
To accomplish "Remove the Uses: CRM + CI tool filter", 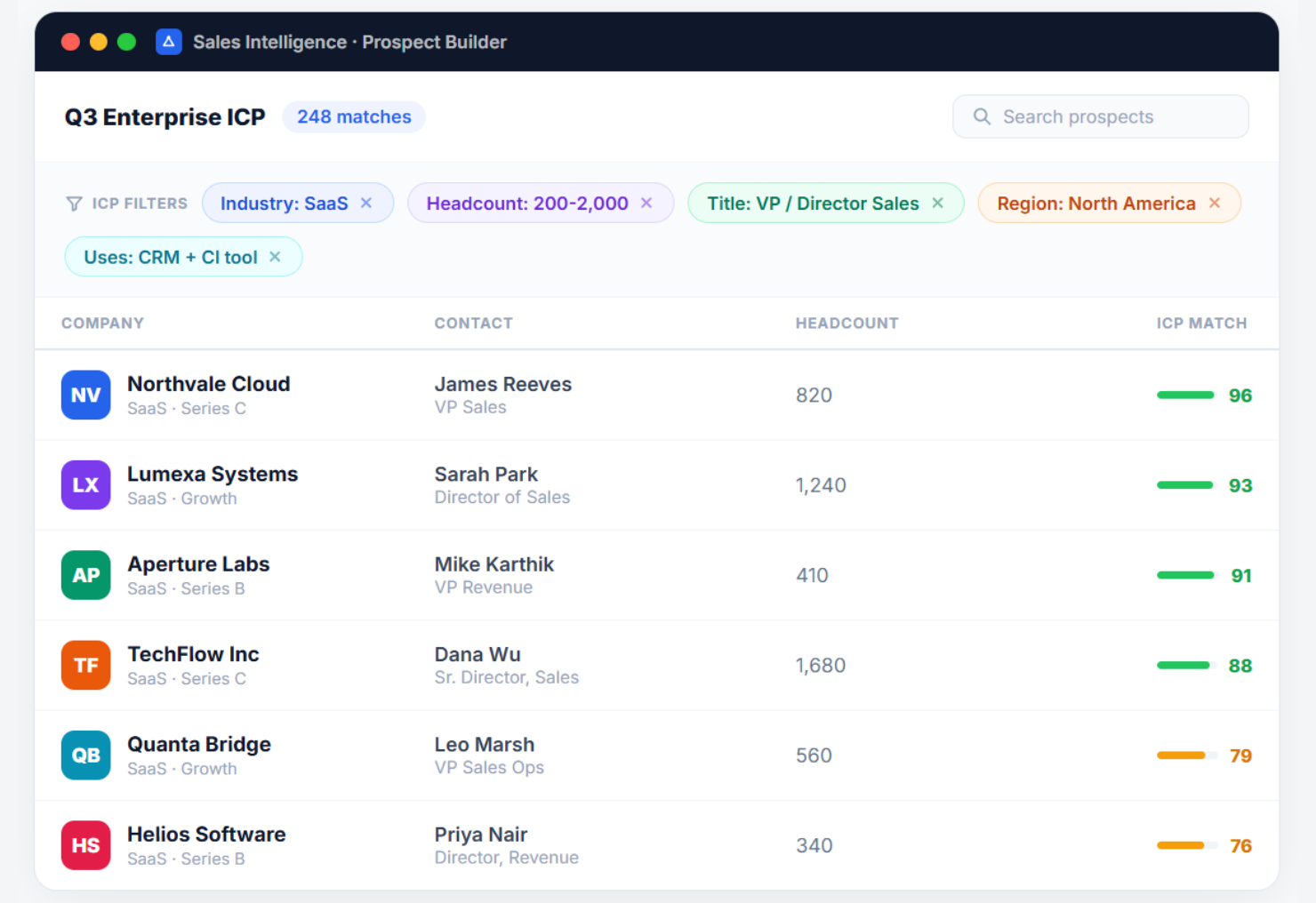I will [276, 257].
